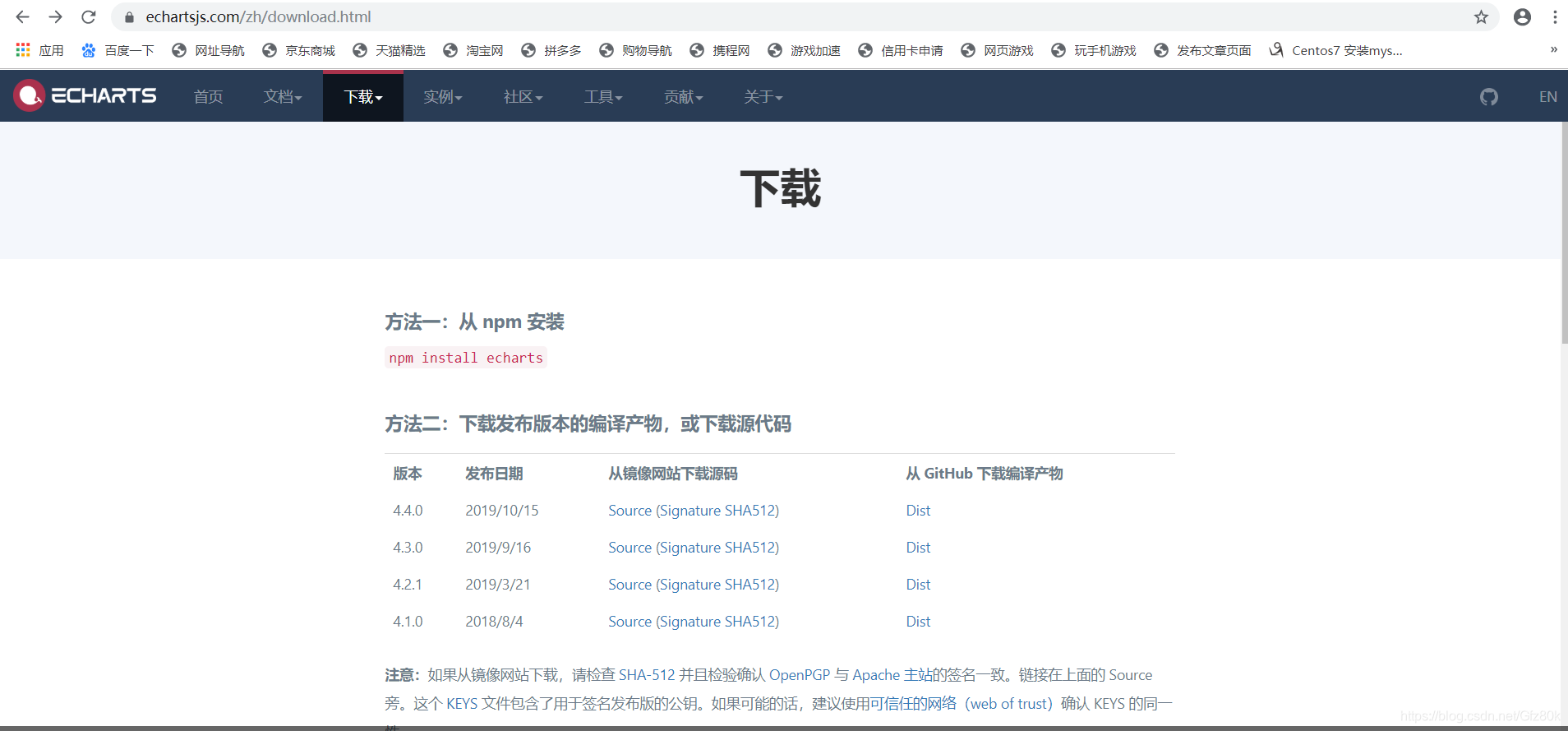Image resolution: width=1568 pixels, height=731 pixels.
Task: Click Signature link for version 4.1.0
Action: click(690, 622)
